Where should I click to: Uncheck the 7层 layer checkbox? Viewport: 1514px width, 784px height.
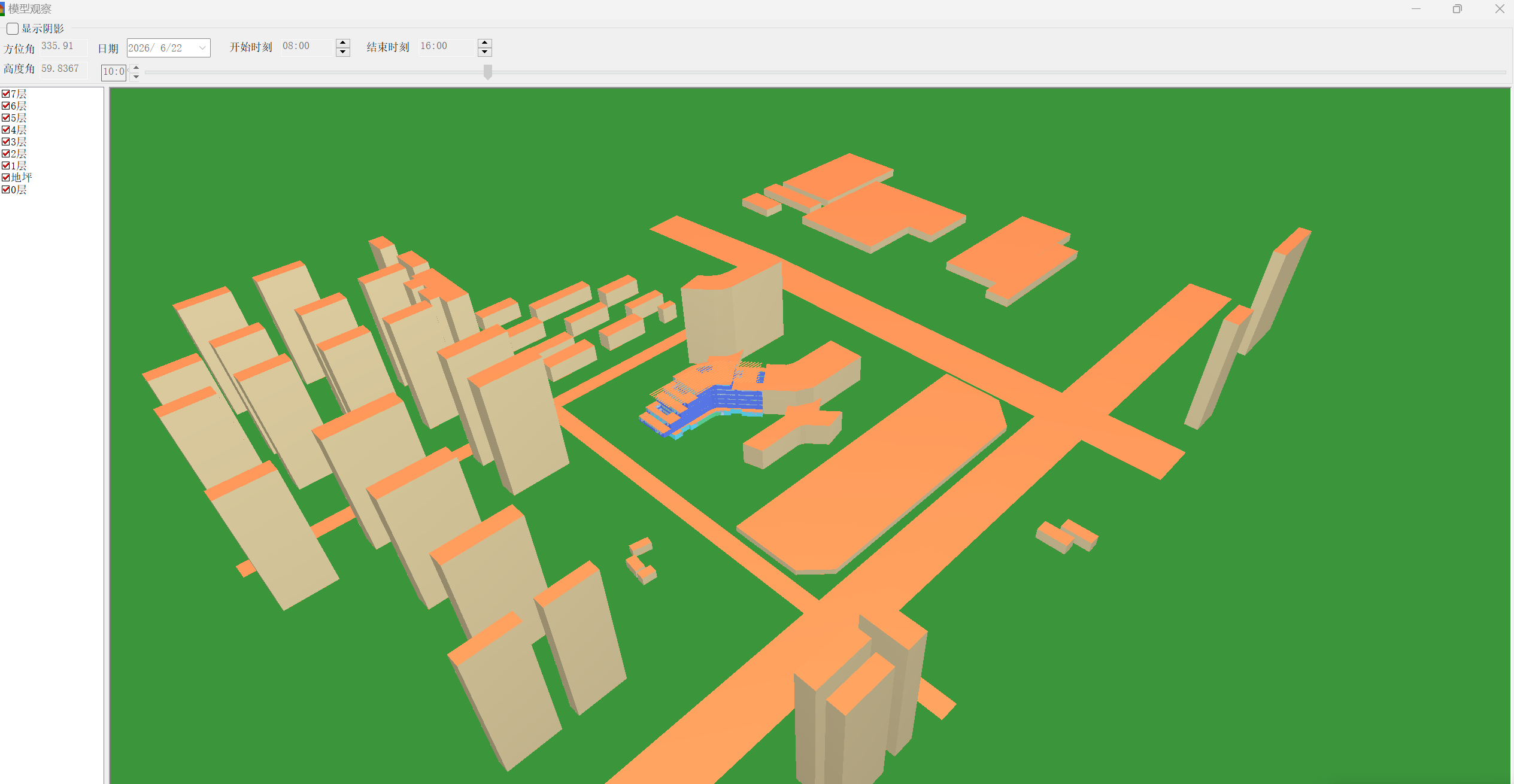6,94
